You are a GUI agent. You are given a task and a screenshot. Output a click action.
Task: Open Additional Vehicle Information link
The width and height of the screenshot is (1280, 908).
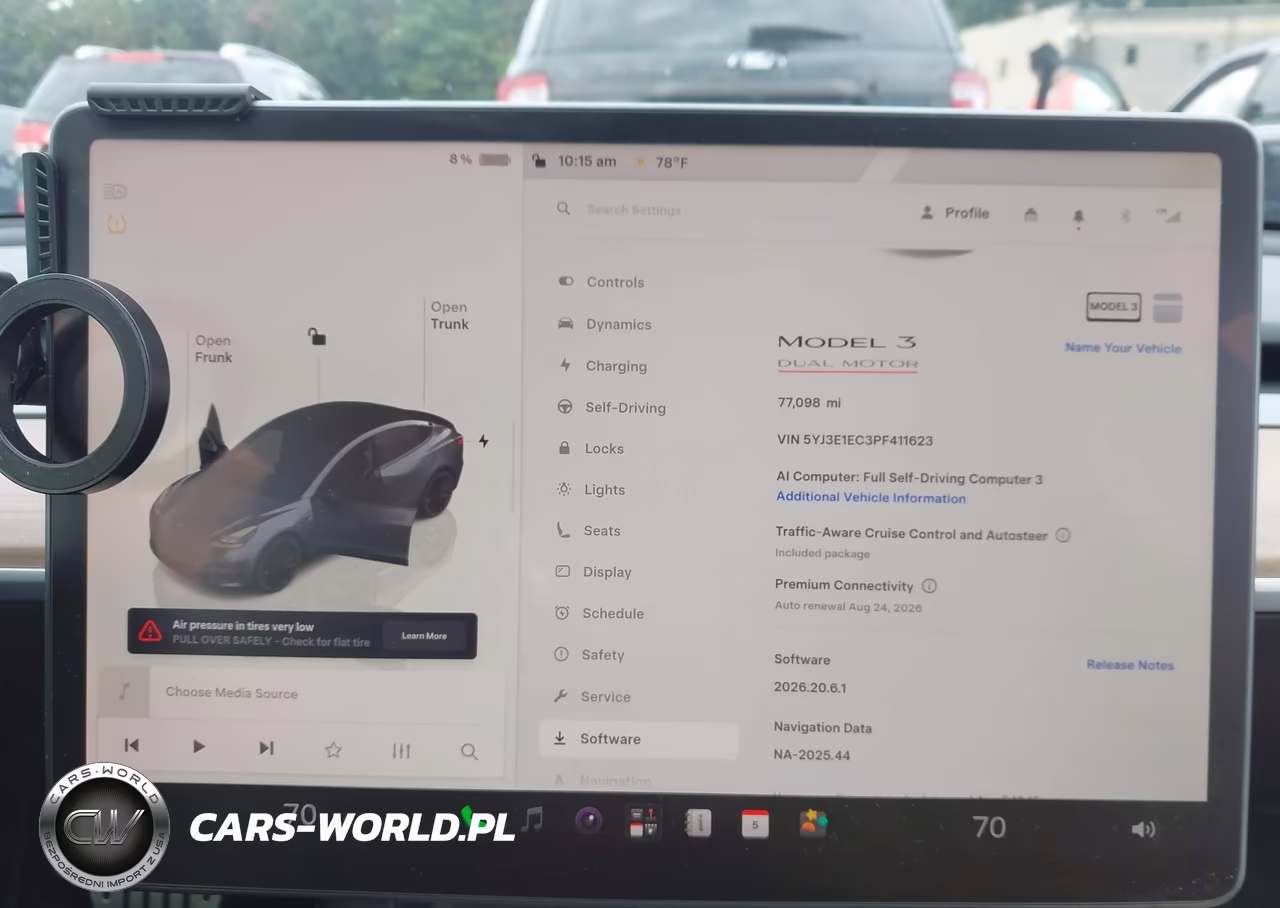tap(871, 498)
